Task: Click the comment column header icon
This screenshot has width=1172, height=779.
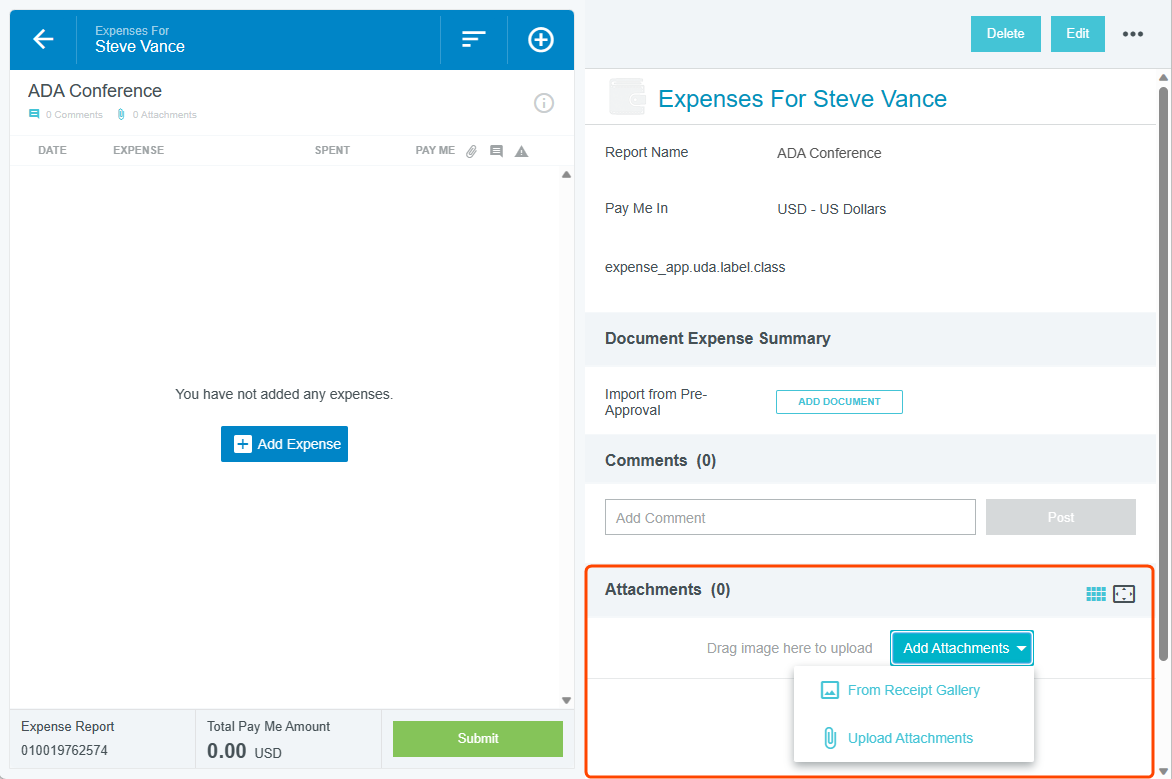Action: point(496,151)
